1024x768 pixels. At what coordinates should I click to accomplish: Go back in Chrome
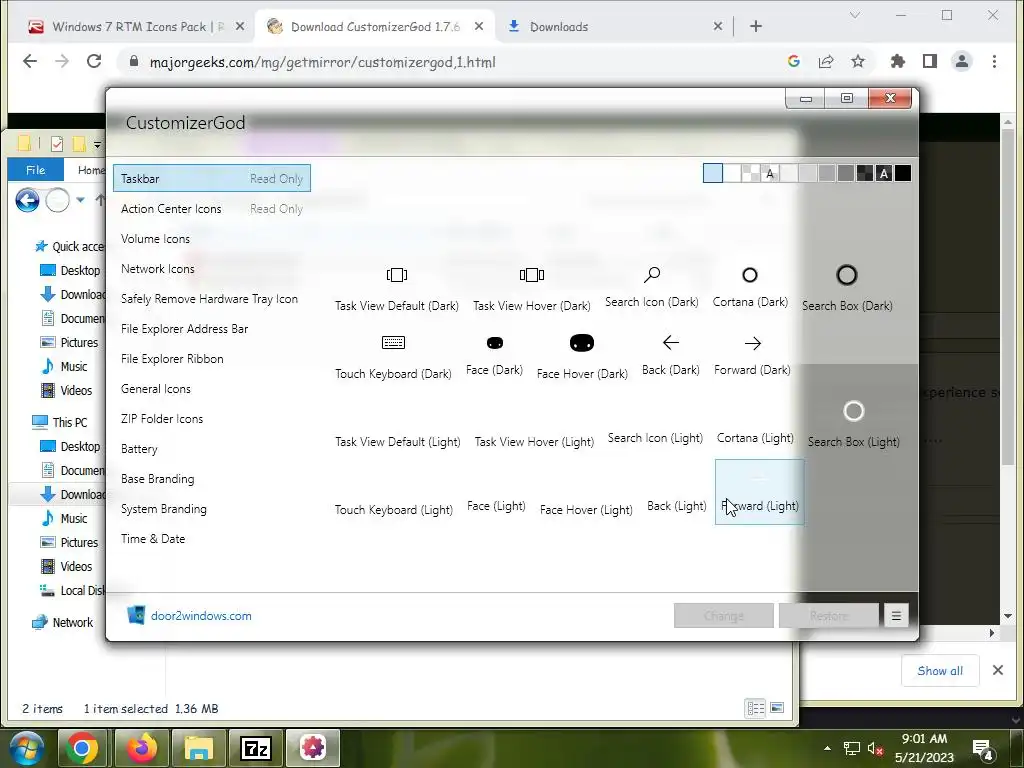click(30, 61)
